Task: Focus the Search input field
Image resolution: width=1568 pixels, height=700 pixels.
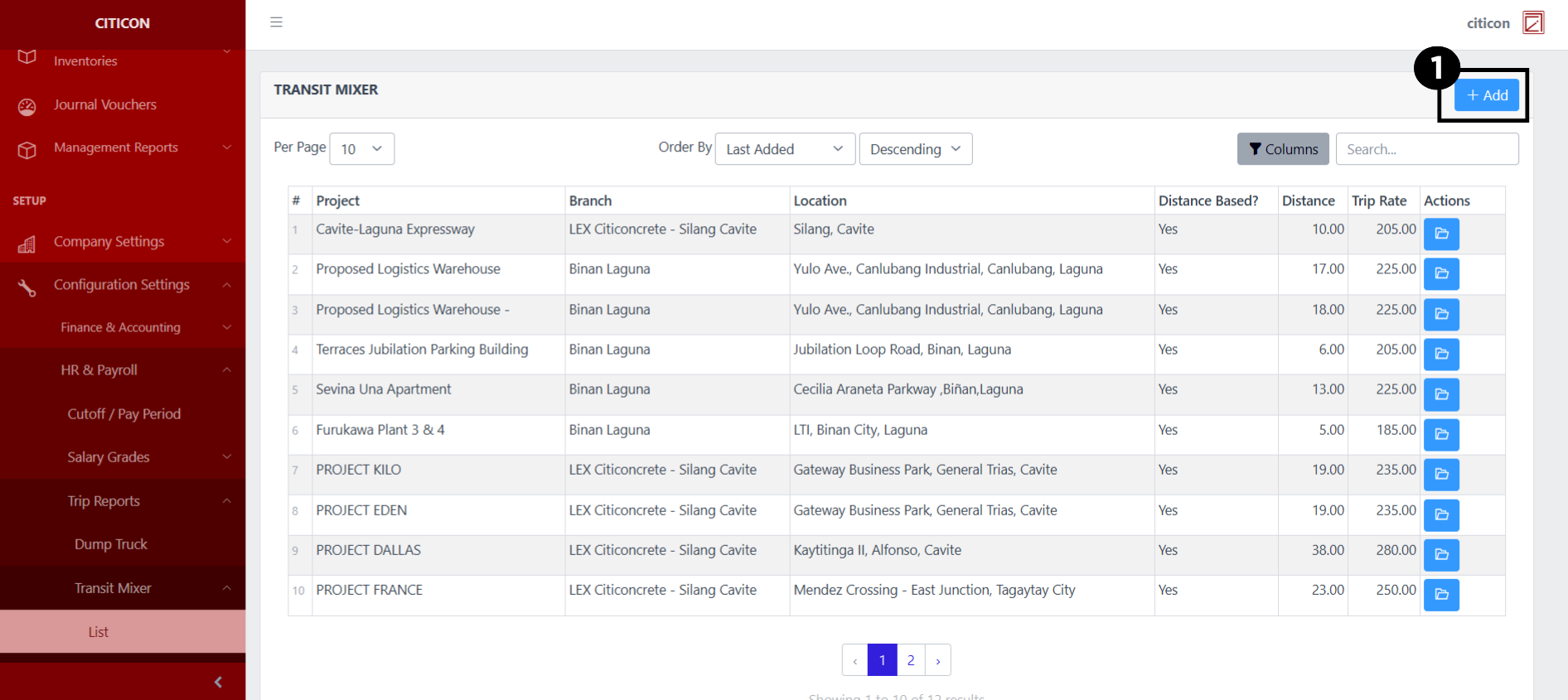Action: tap(1427, 149)
